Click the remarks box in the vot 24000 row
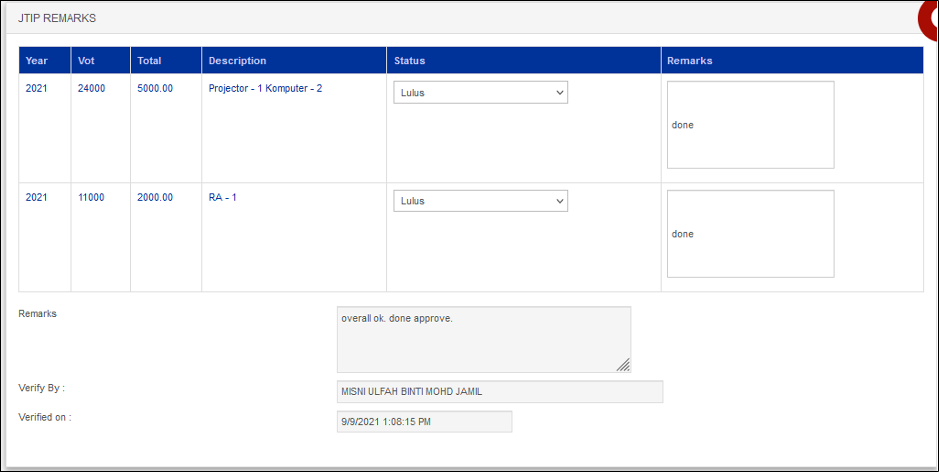Image resolution: width=940 pixels, height=472 pixels. pos(750,125)
